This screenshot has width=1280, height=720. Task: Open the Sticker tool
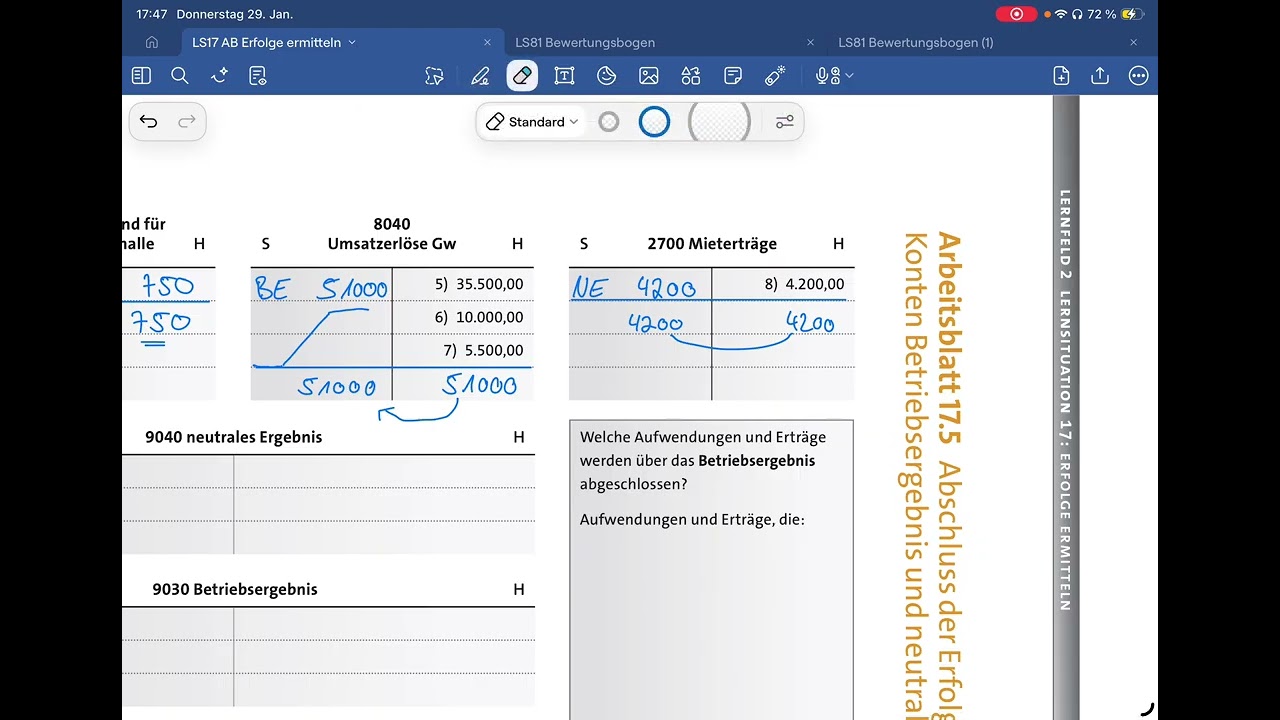[x=606, y=76]
